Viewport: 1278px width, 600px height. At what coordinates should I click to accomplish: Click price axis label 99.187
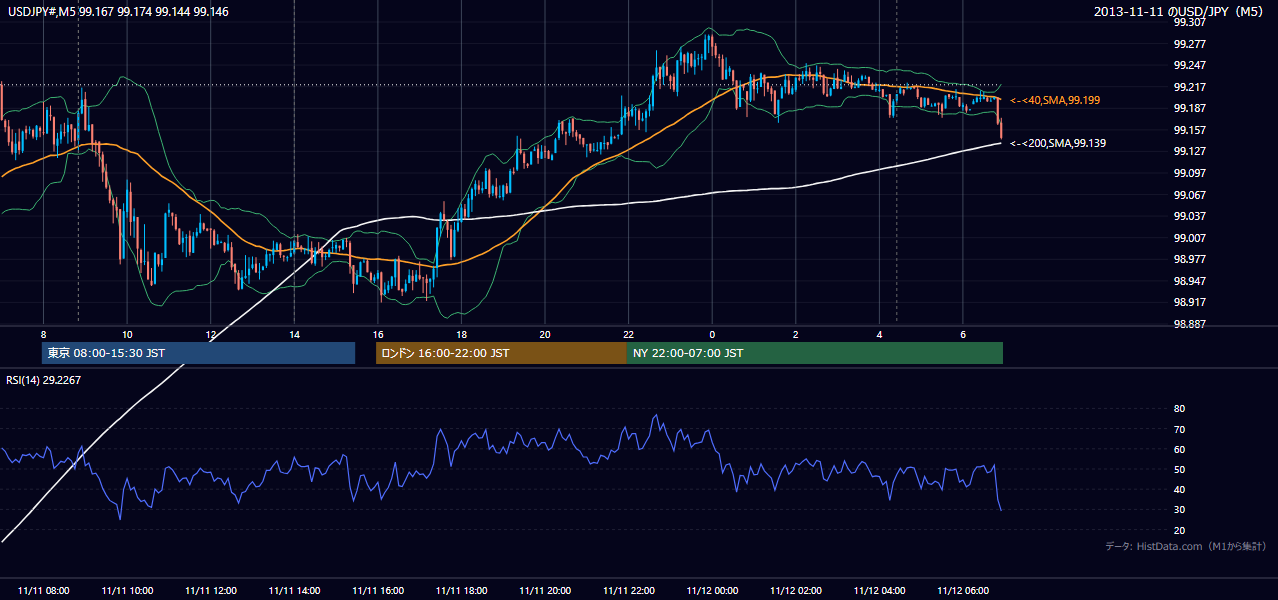[x=1188, y=108]
